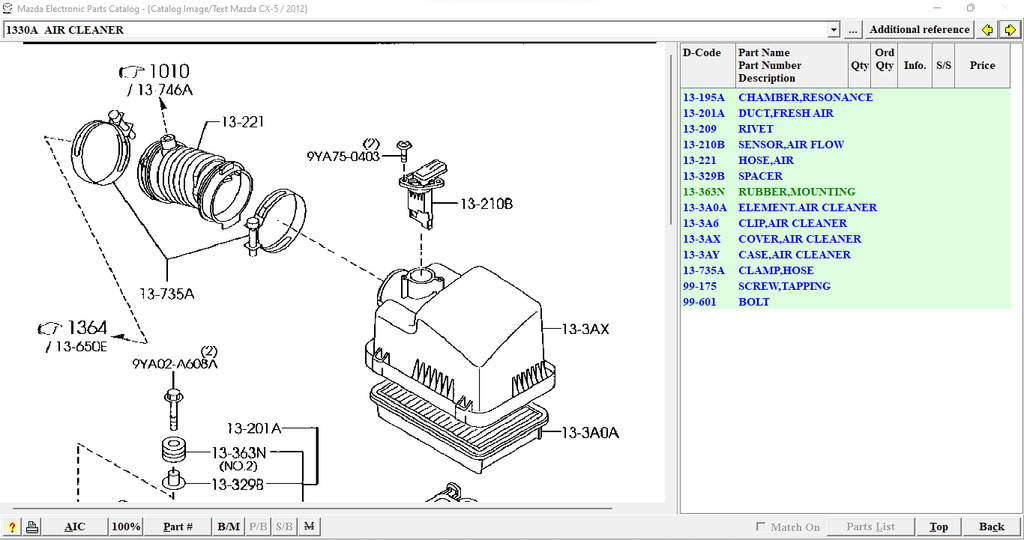Open the Additional reference button
1024x540 pixels.
(x=919, y=30)
